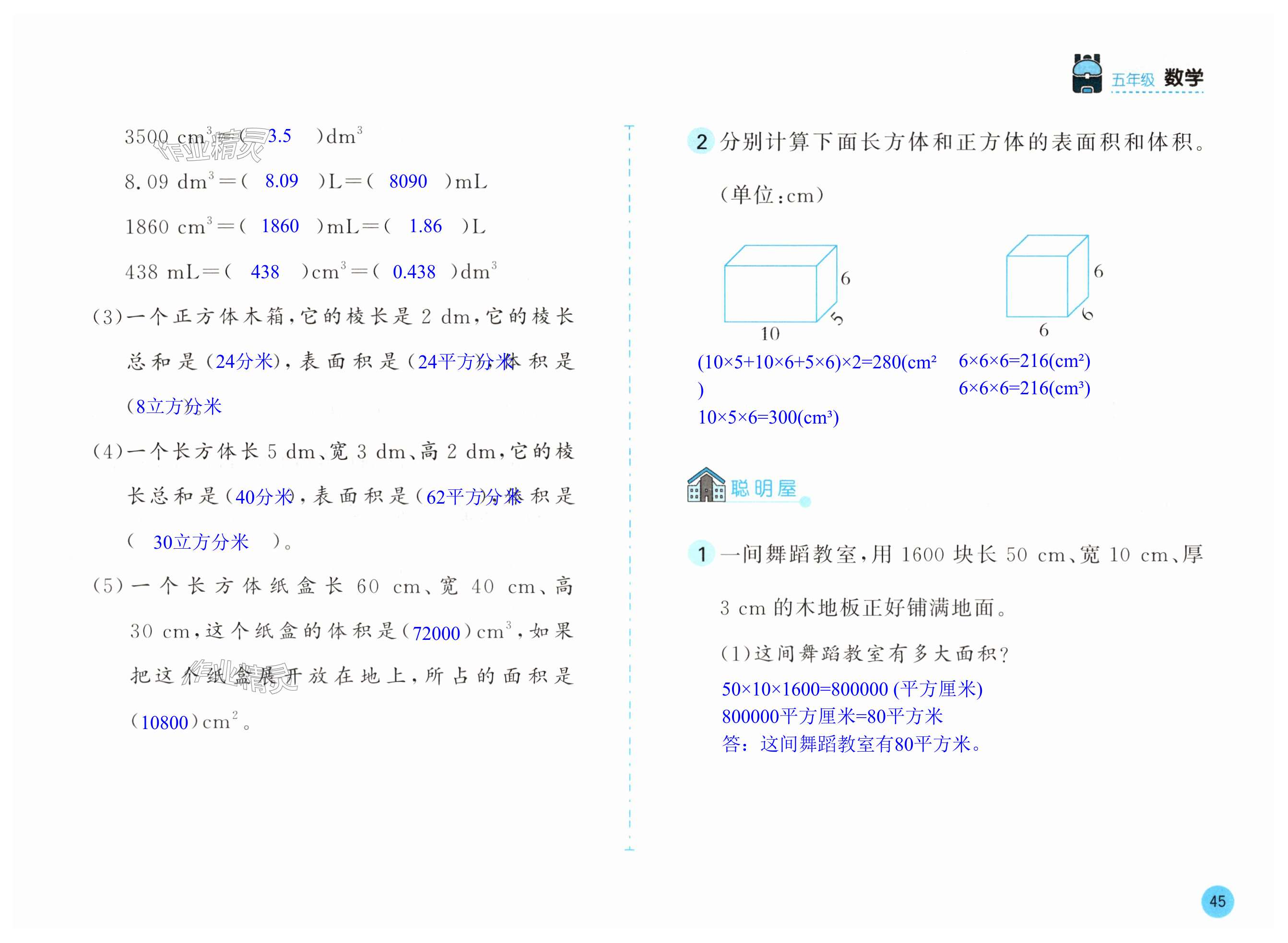
Task: Click the 作业精灵 watermark near the top
Action: (210, 145)
